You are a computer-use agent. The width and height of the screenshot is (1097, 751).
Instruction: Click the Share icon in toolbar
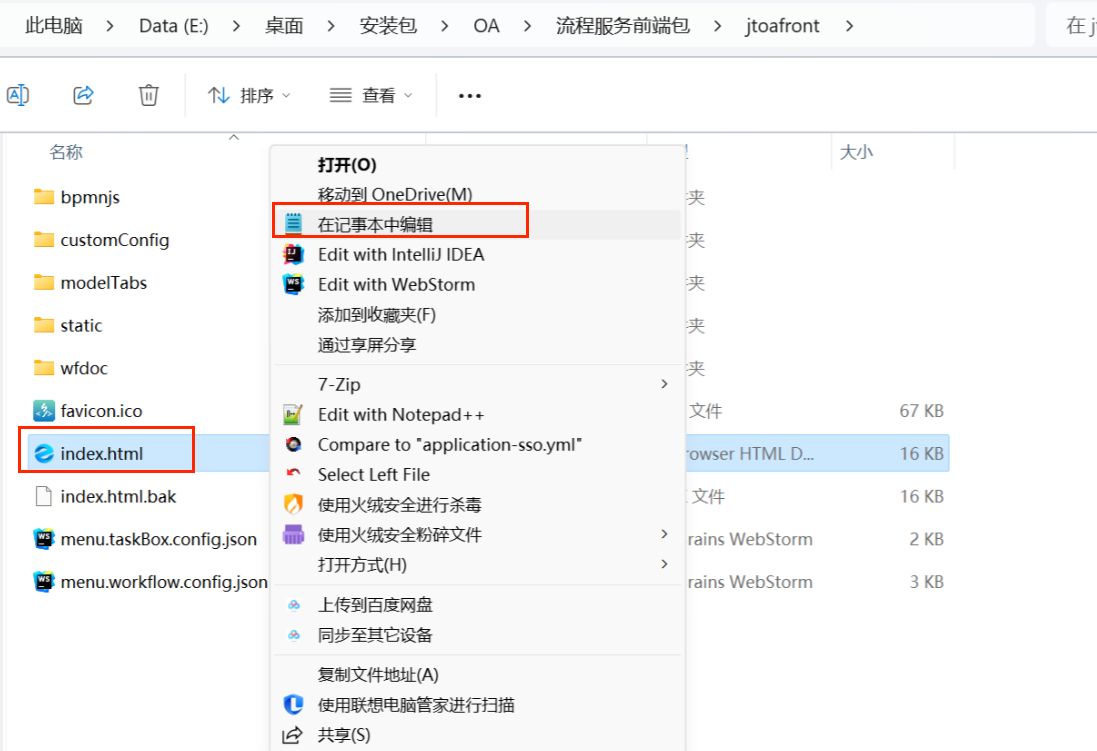tap(84, 95)
